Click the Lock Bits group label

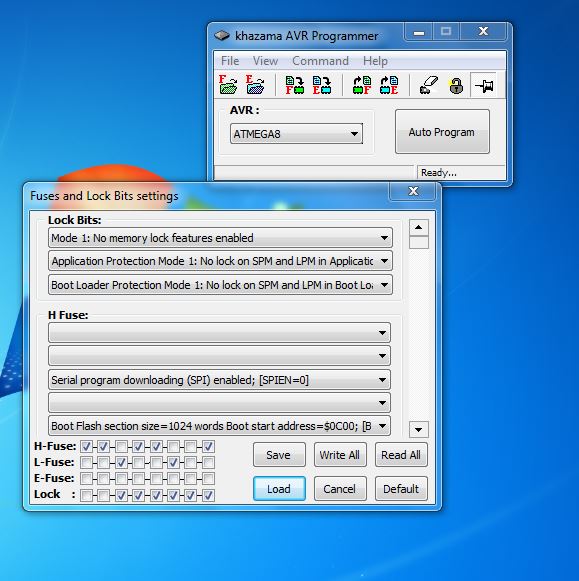[74, 220]
